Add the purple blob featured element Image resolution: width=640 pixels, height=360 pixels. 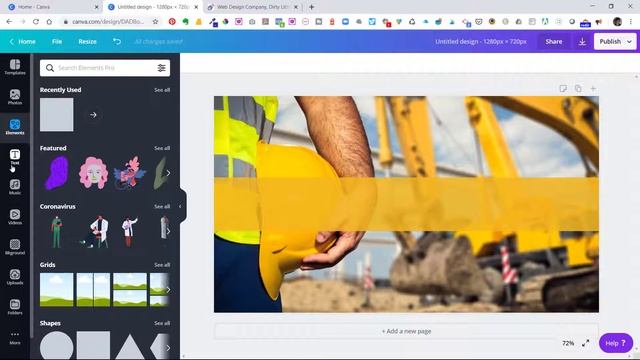[x=57, y=173]
